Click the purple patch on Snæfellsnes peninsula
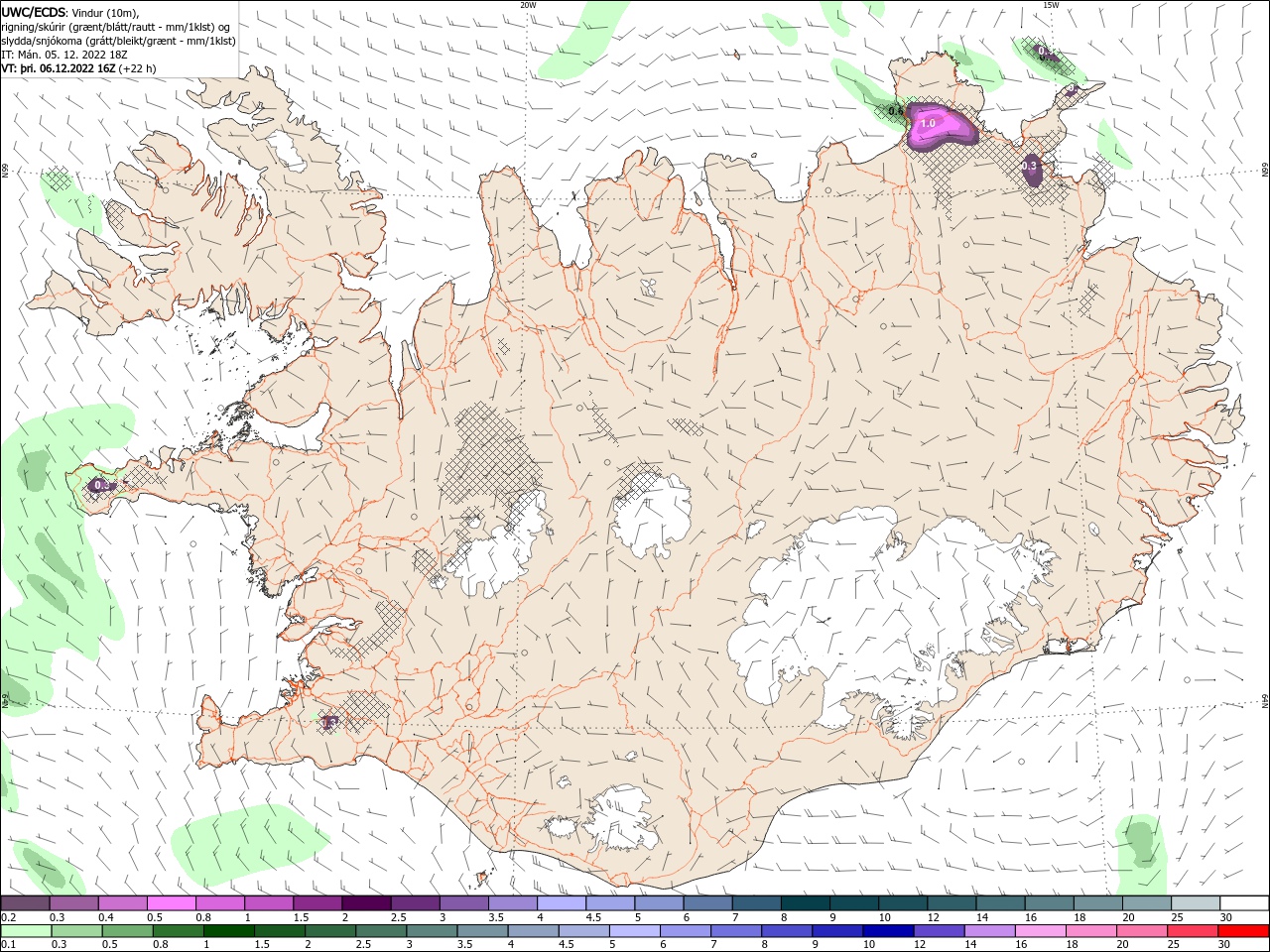 (x=100, y=485)
